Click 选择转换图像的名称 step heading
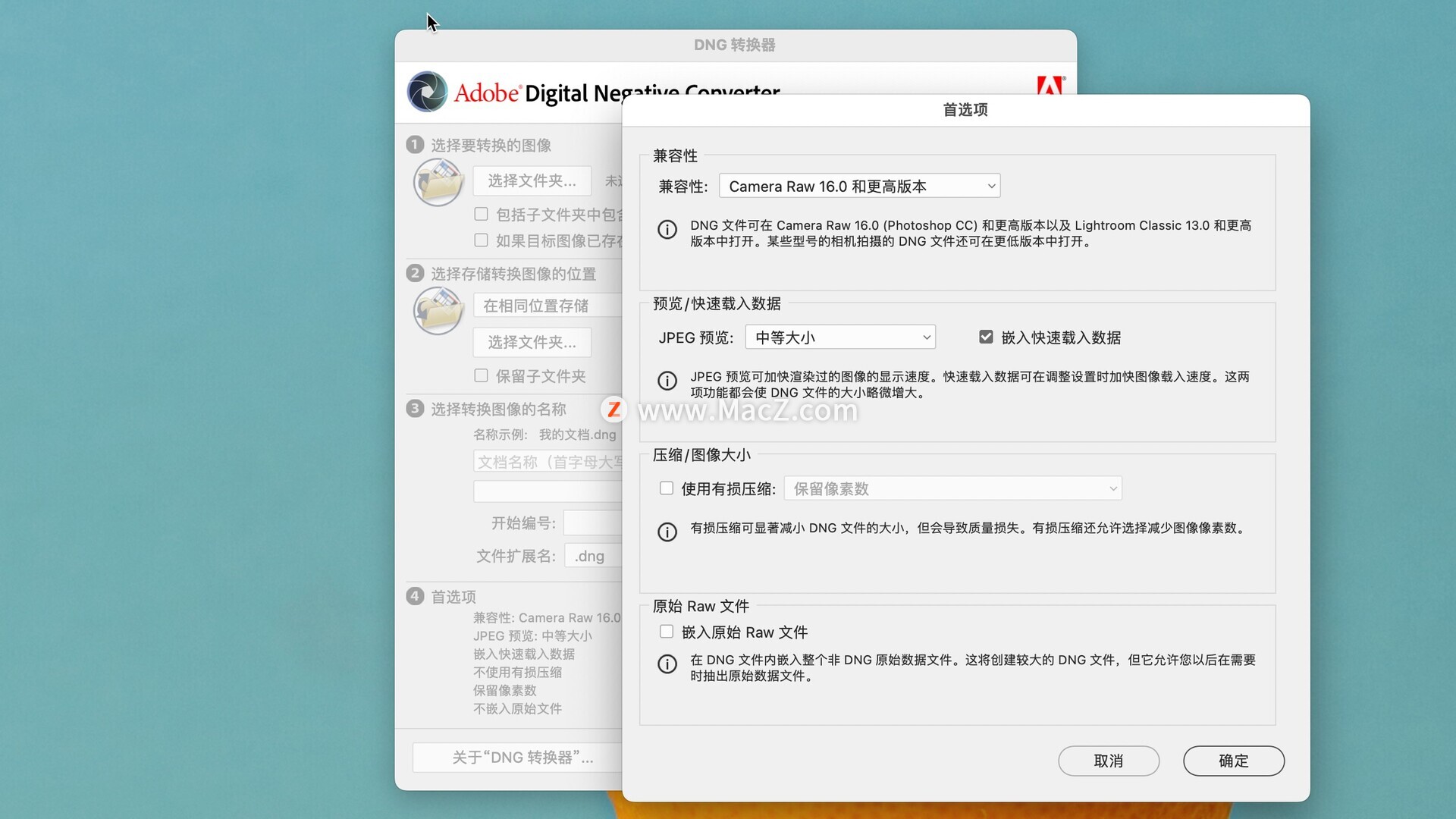The width and height of the screenshot is (1456, 819). click(499, 409)
